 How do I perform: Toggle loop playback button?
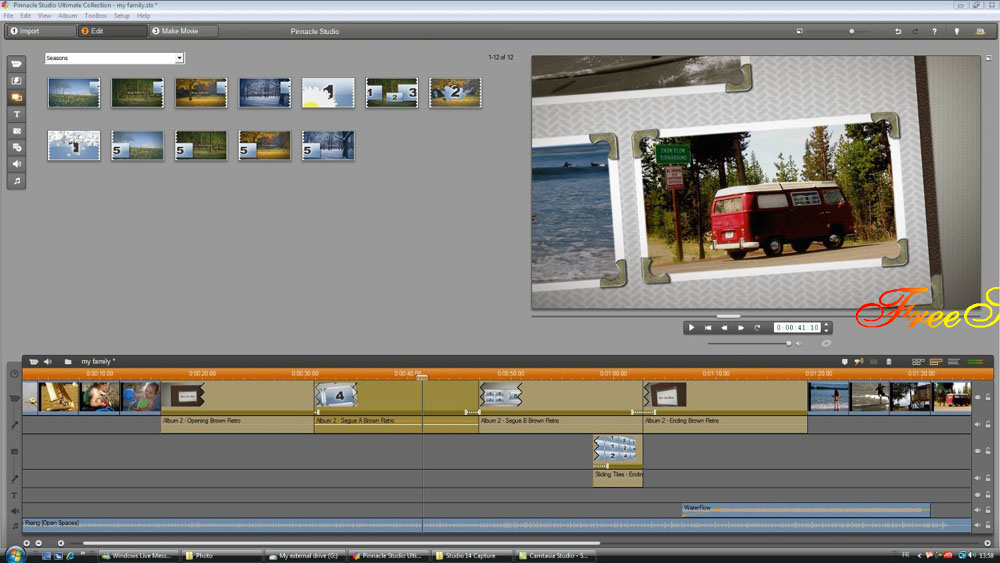pyautogui.click(x=758, y=328)
